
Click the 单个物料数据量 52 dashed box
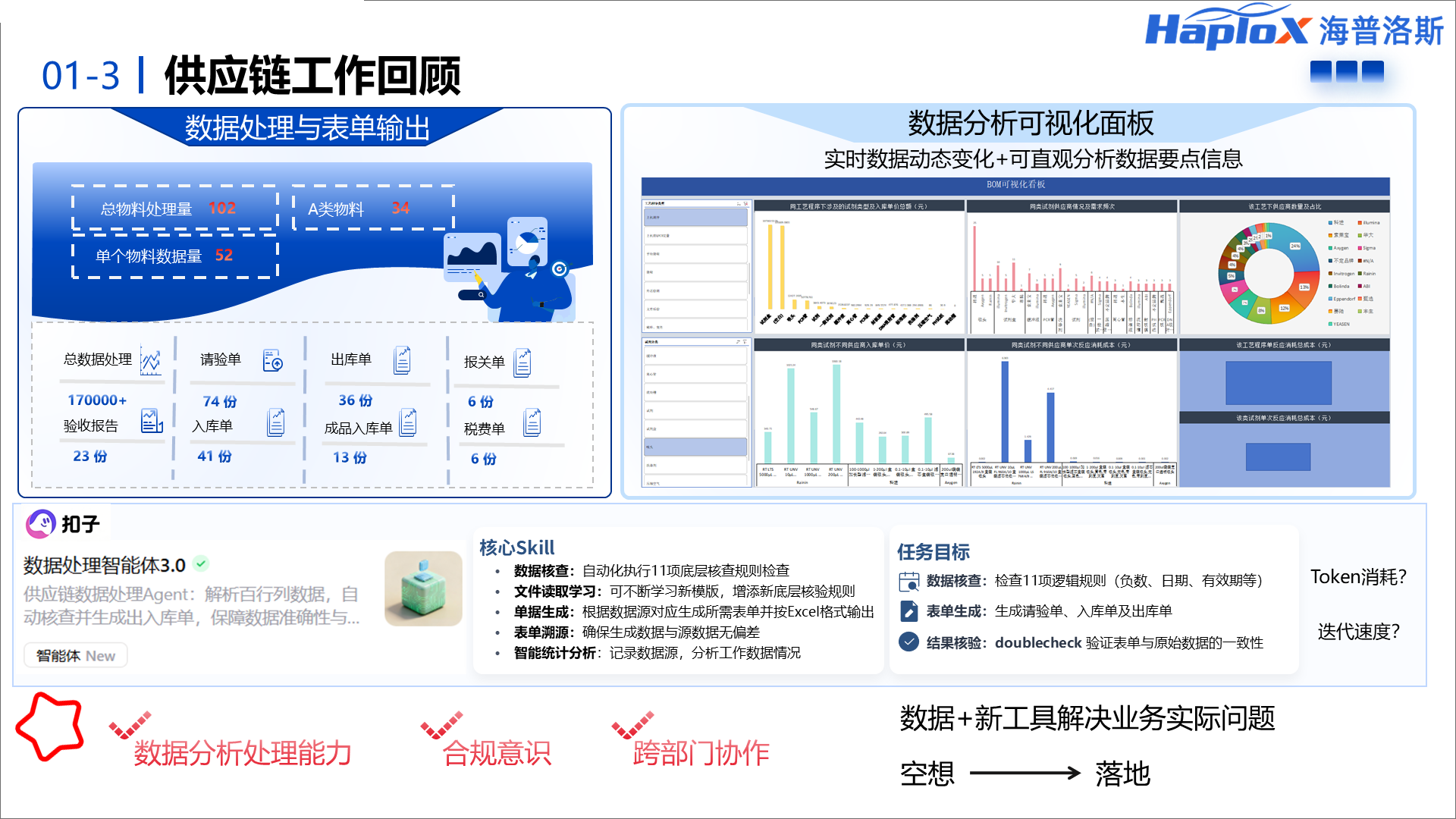click(175, 256)
